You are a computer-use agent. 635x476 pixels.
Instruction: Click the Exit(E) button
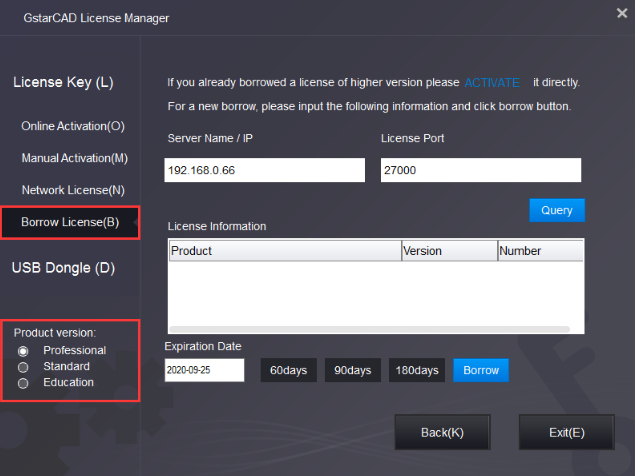[x=567, y=432]
